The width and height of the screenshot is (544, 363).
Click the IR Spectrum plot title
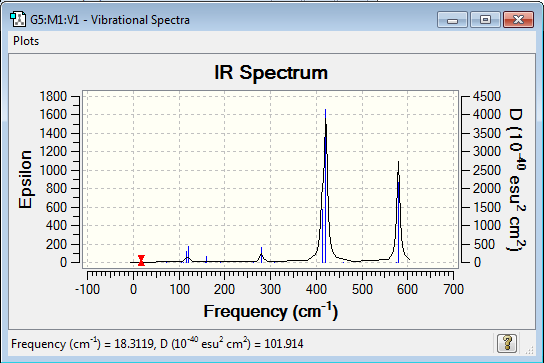click(271, 73)
